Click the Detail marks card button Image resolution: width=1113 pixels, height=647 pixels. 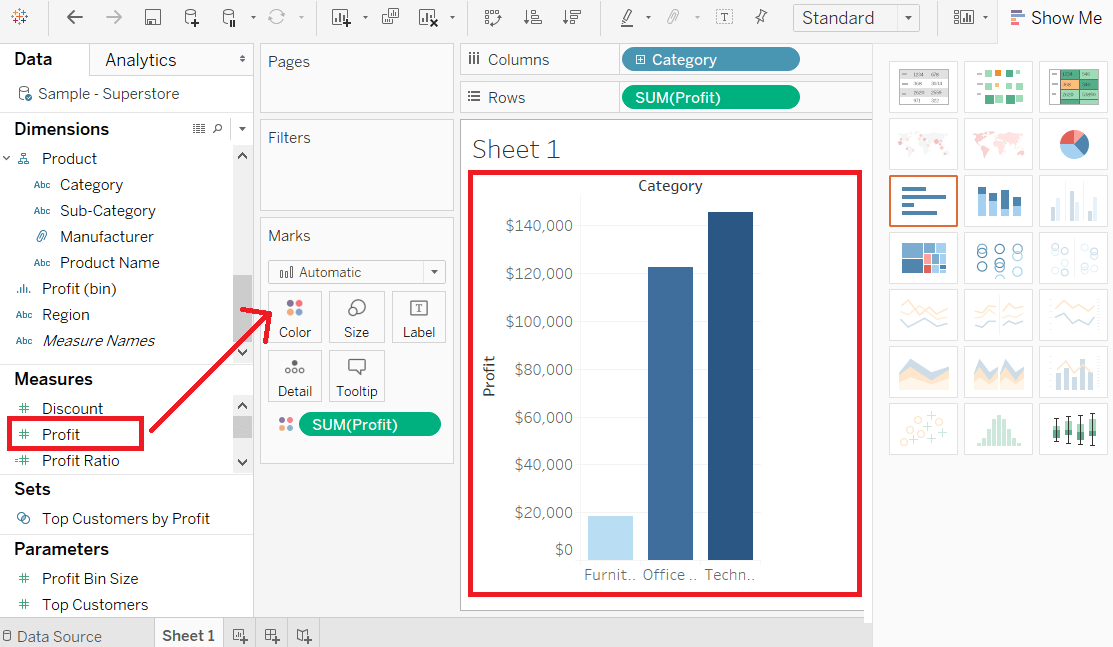click(x=295, y=376)
